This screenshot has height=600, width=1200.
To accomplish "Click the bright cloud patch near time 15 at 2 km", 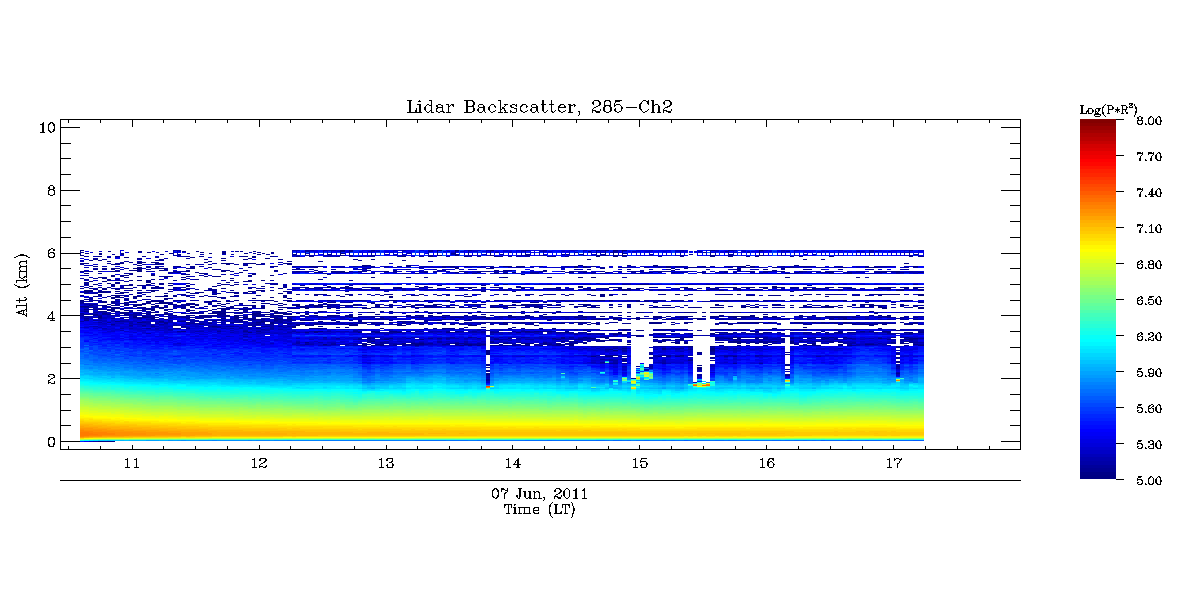I will [641, 376].
